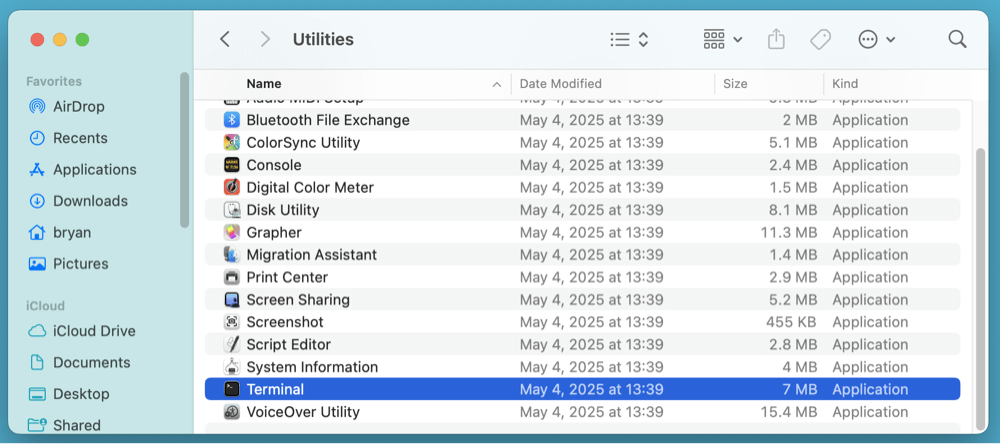Select the ColorSync Utility icon
The height and width of the screenshot is (444, 1000).
[x=232, y=142]
